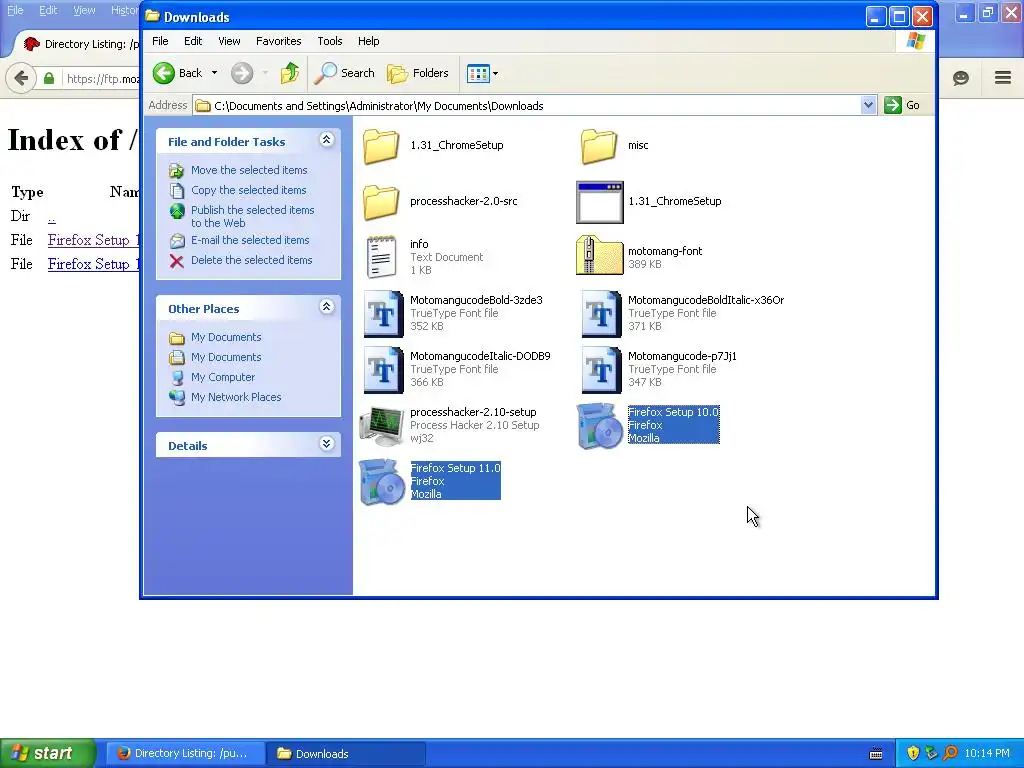The image size is (1024, 768).
Task: Open Firefox hamburger menu
Action: coord(1003,78)
